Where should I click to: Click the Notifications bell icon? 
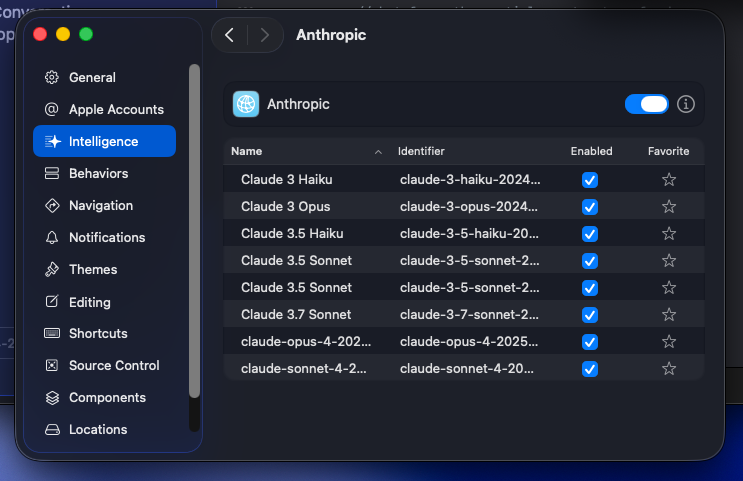52,237
